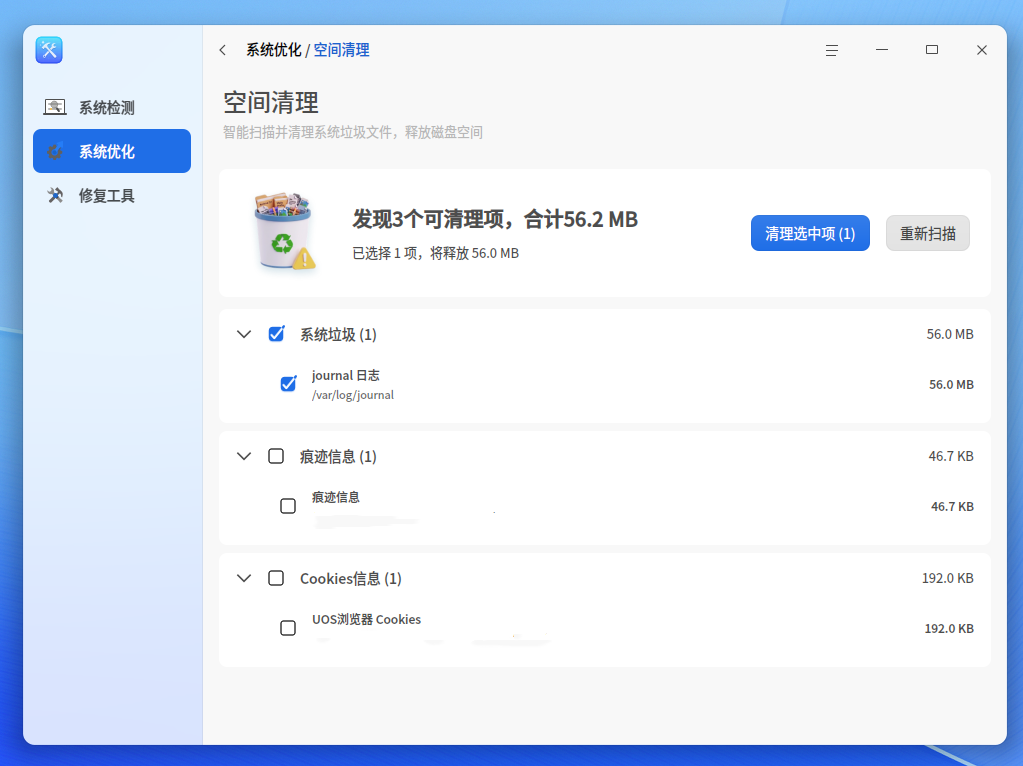
Task: Go back using the back arrow
Action: coord(223,50)
